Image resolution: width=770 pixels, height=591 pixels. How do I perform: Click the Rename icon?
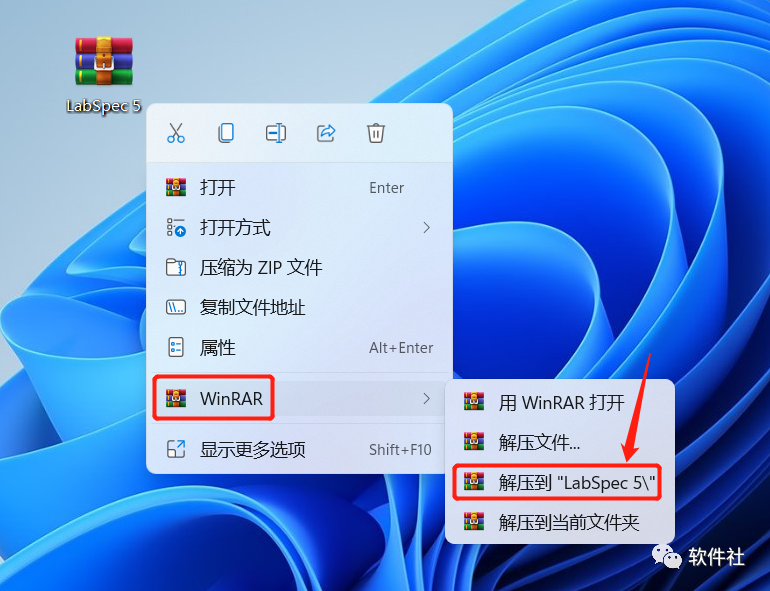pos(276,133)
